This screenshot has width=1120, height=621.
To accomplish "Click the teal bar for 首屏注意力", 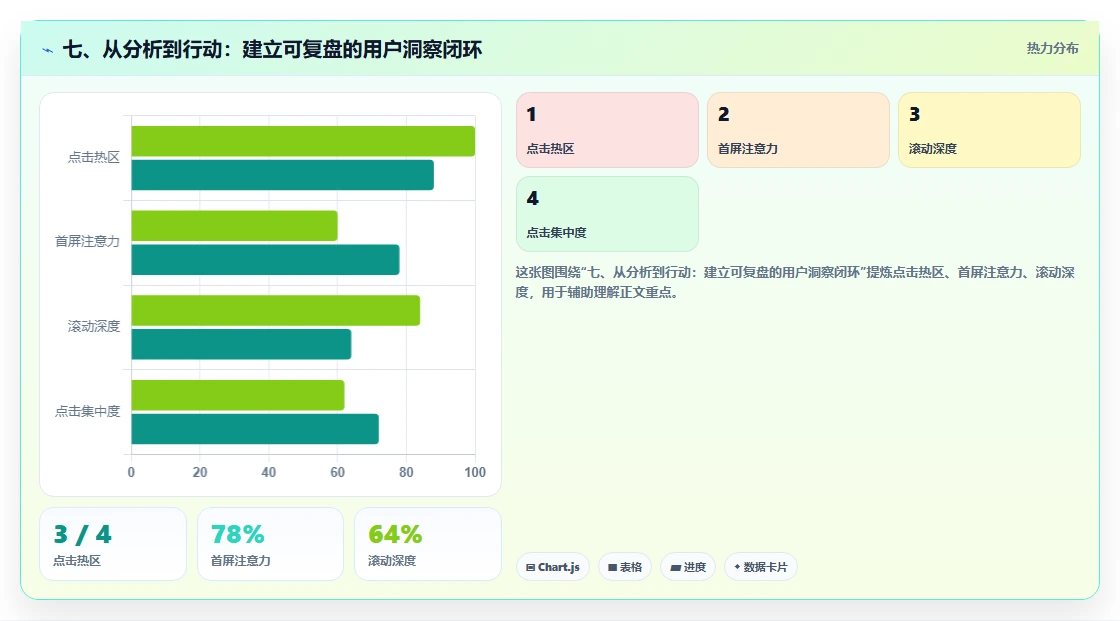I will pos(265,259).
